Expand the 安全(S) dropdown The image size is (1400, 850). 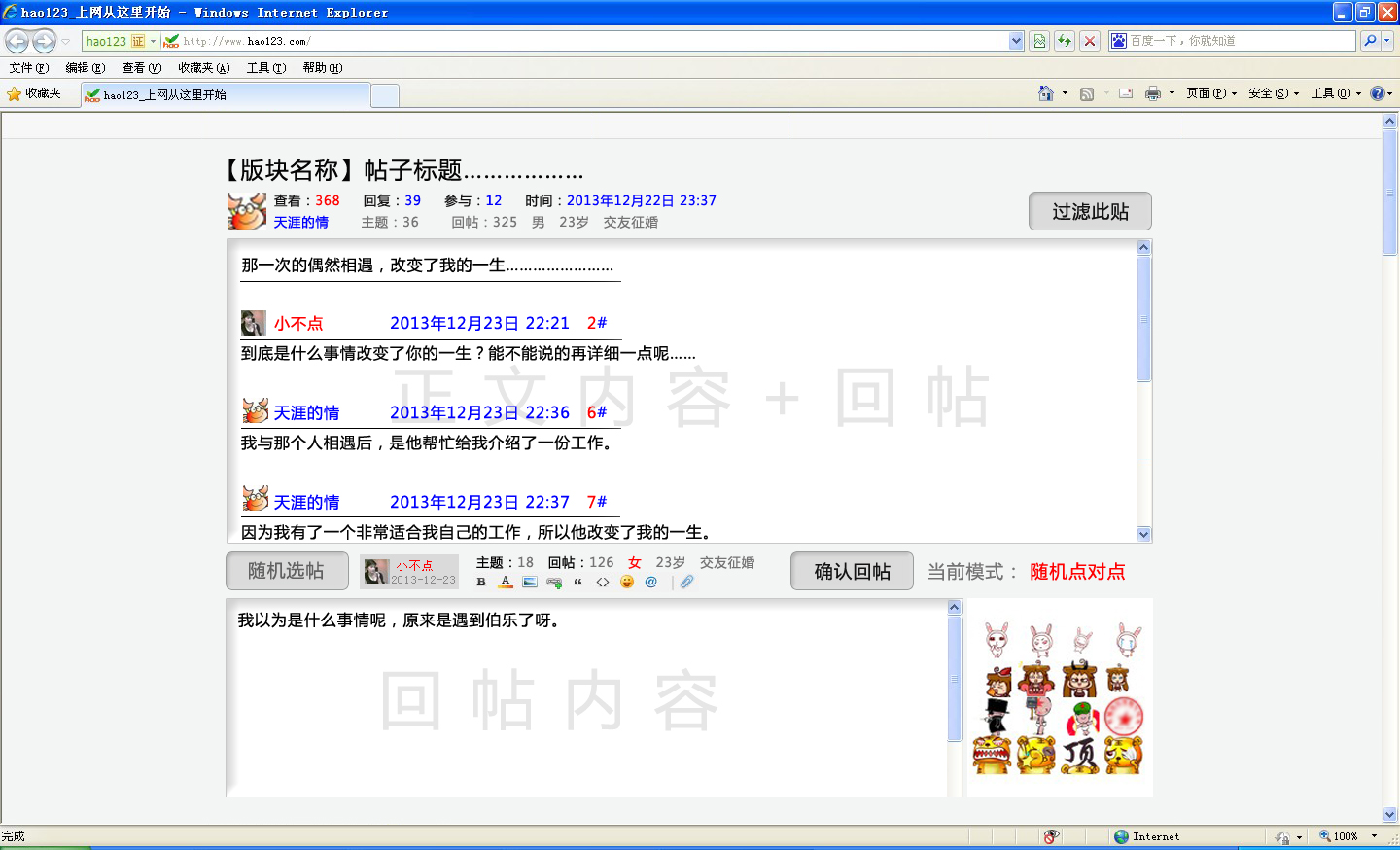click(x=1267, y=92)
